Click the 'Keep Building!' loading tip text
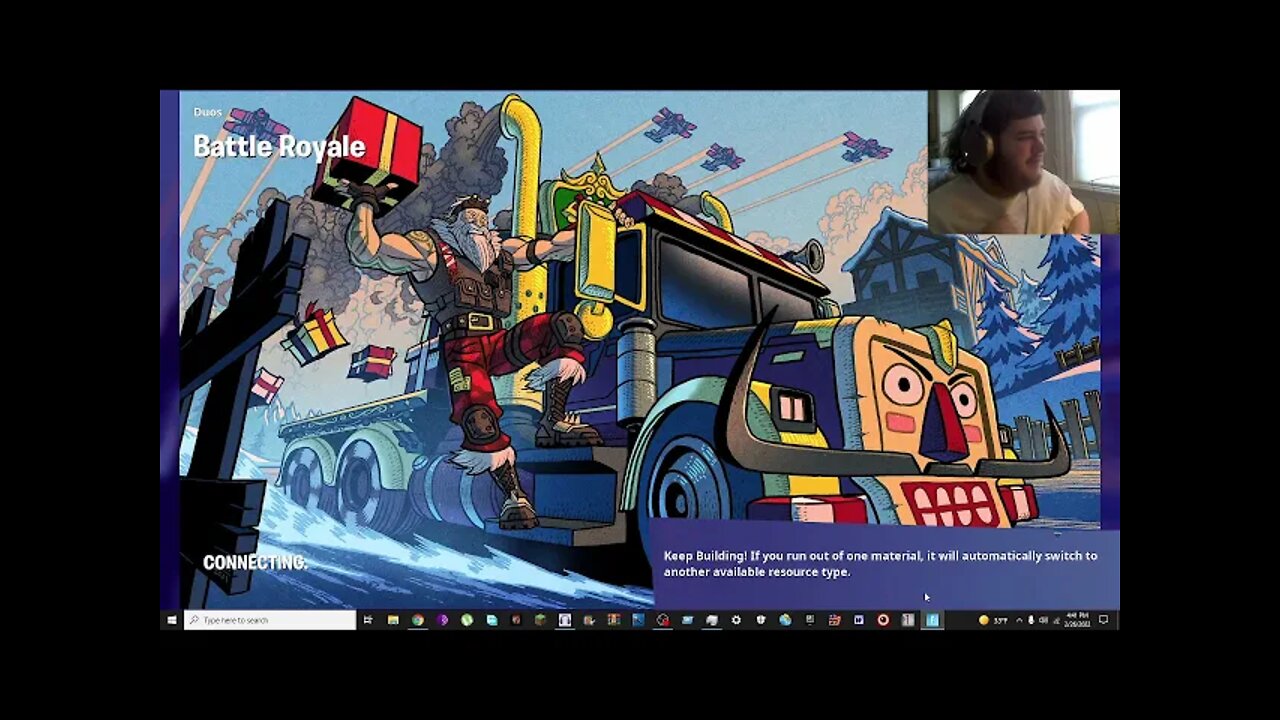Image resolution: width=1280 pixels, height=720 pixels. 880,563
